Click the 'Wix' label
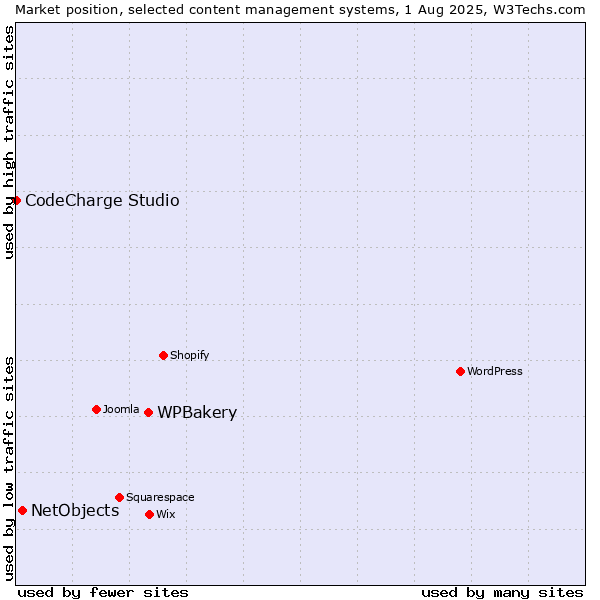This screenshot has height=600, width=600. pyautogui.click(x=166, y=515)
